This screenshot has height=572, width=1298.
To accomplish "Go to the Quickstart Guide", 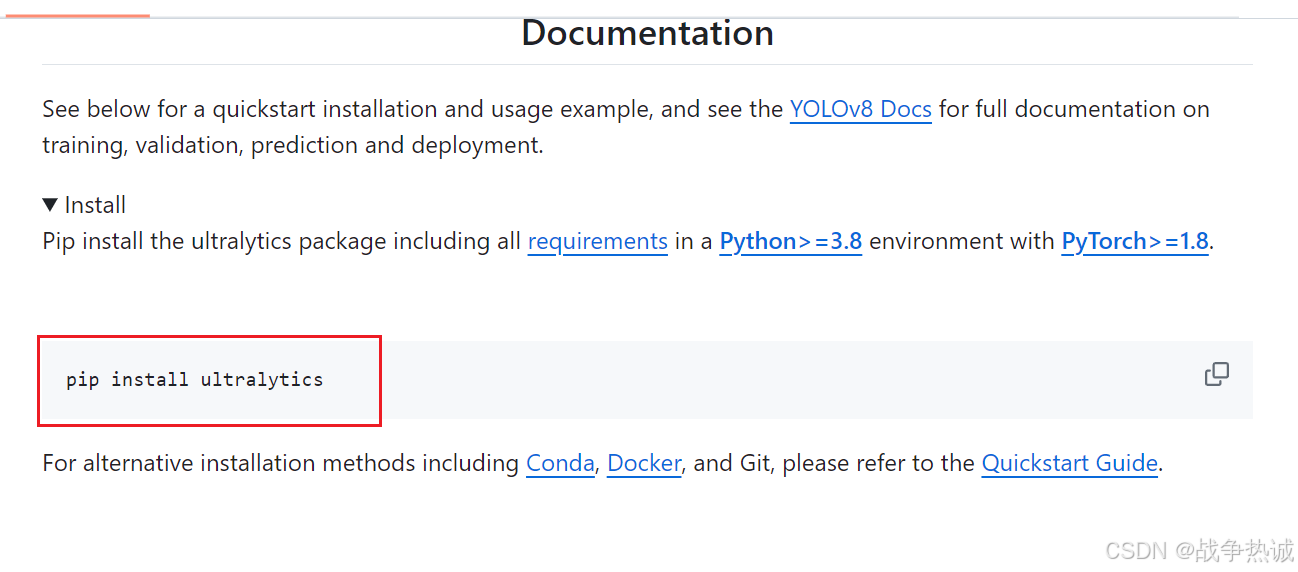I will pyautogui.click(x=1069, y=463).
